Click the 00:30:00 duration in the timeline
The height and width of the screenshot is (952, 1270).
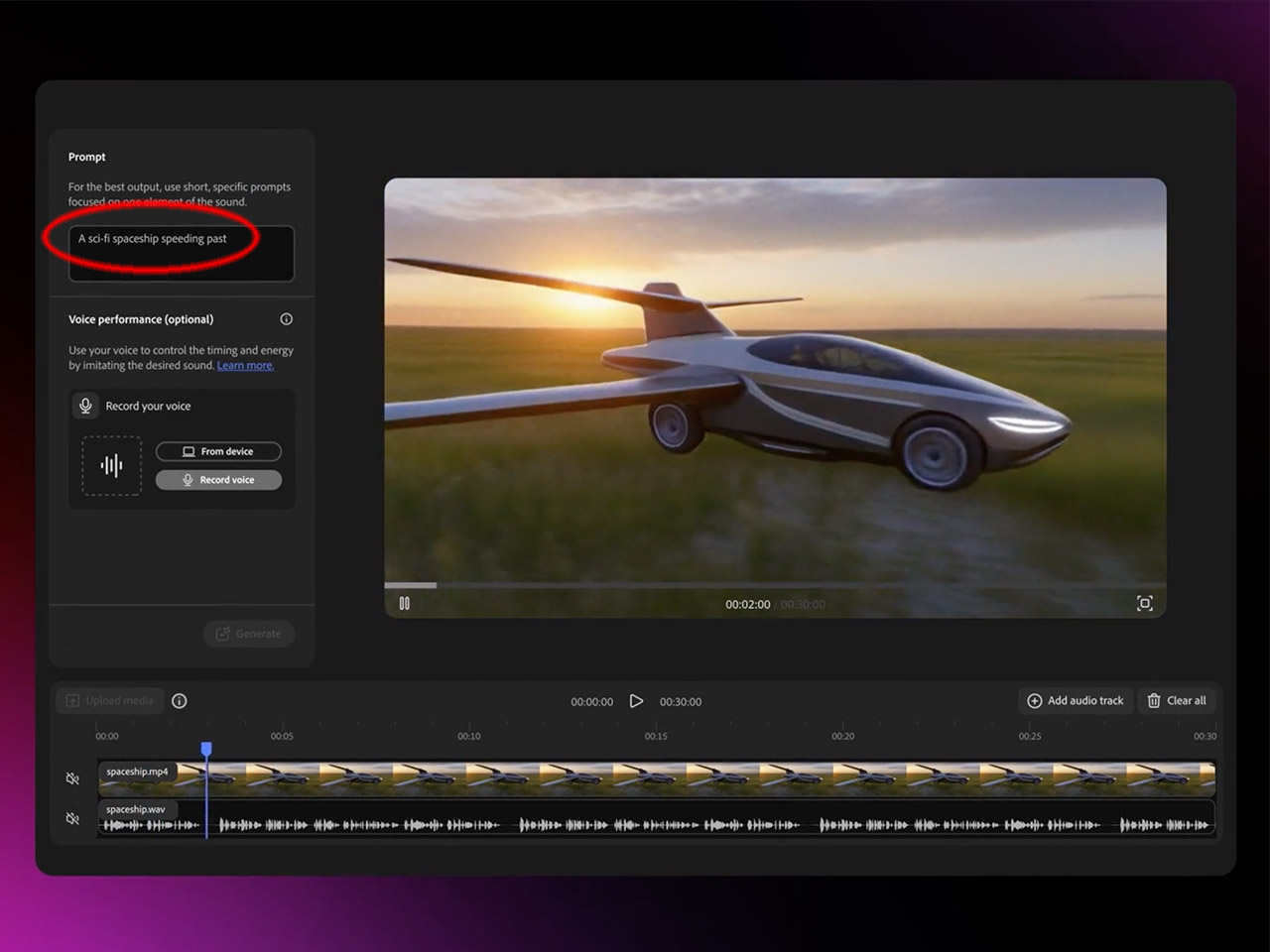[681, 702]
